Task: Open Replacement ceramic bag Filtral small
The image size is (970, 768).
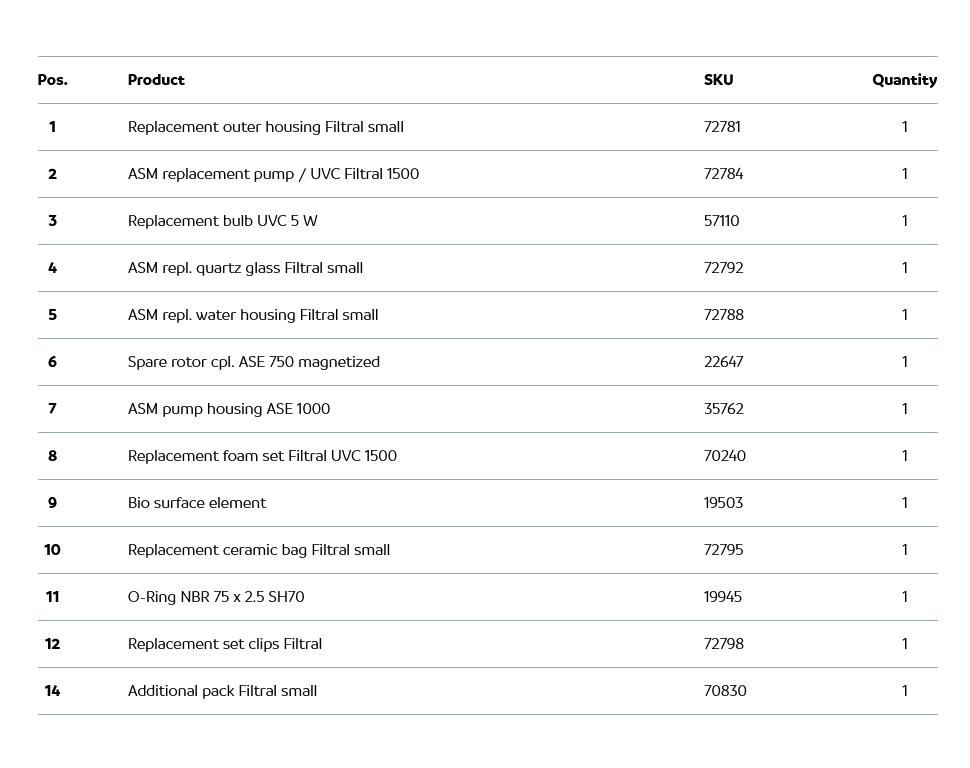Action: [258, 550]
